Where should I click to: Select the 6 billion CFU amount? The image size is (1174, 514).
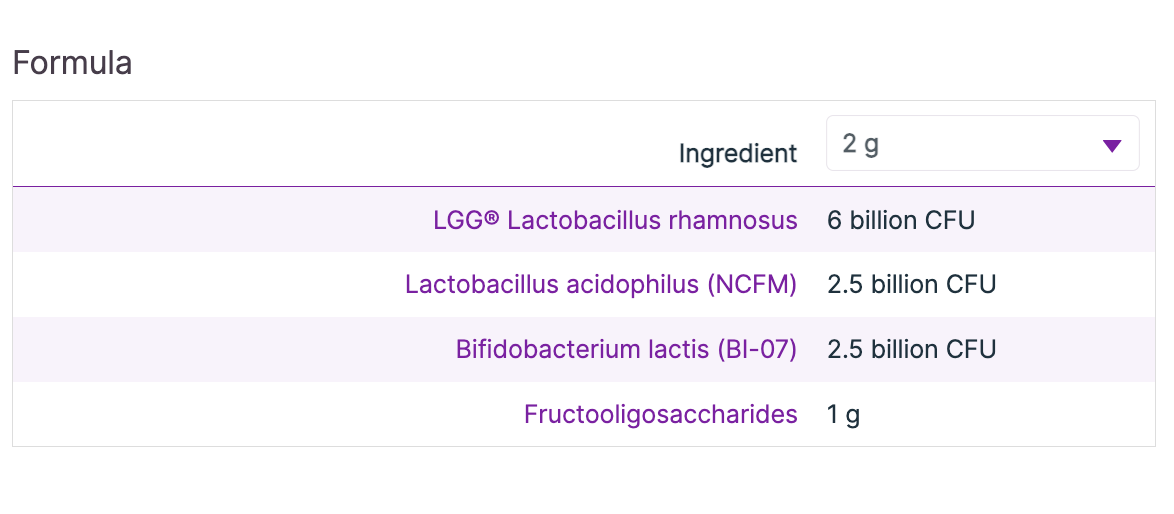901,220
